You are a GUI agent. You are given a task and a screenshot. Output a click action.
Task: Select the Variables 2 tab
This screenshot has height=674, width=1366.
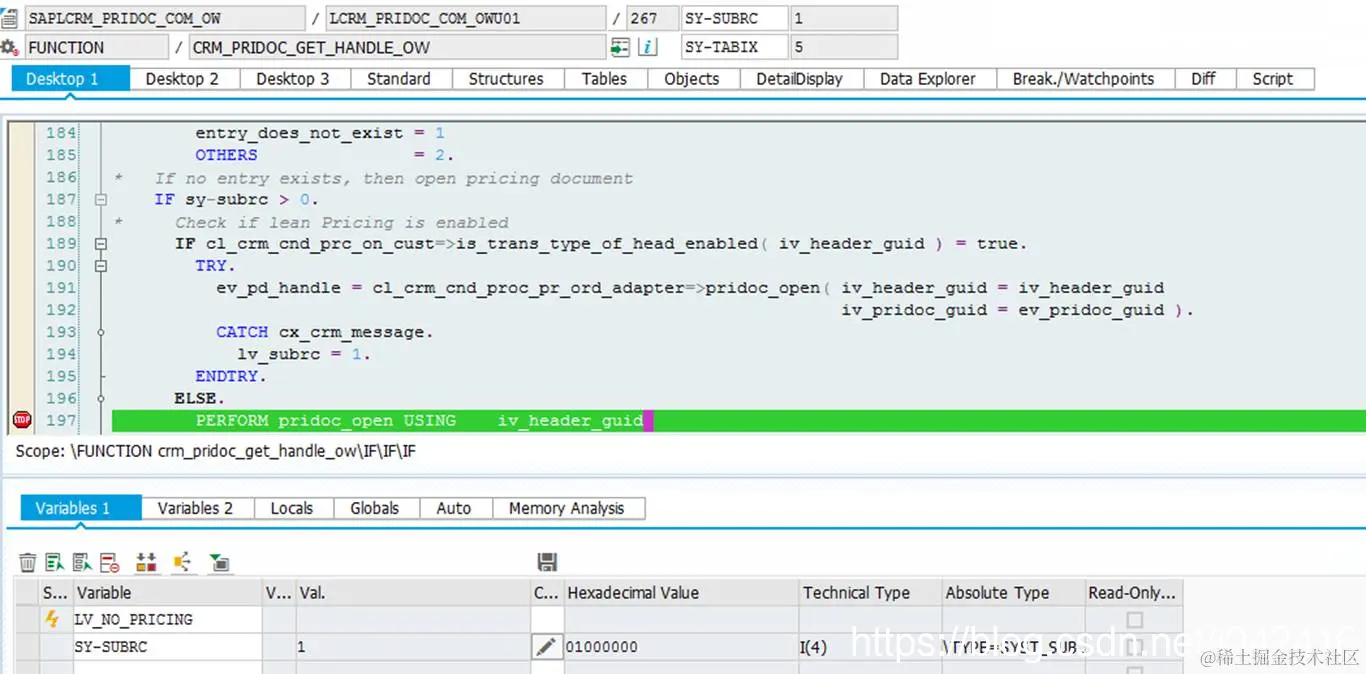tap(195, 508)
